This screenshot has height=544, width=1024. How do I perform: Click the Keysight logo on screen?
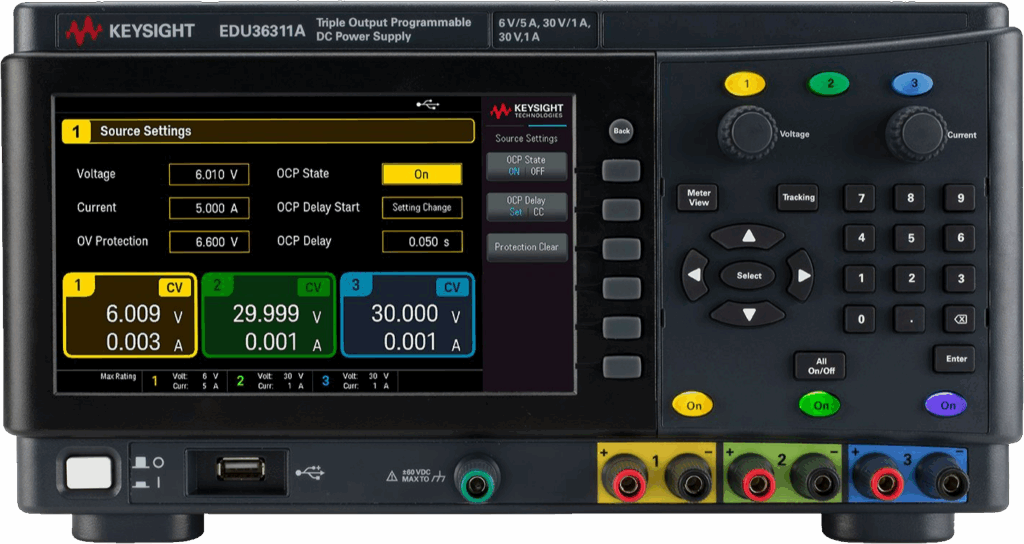point(526,110)
